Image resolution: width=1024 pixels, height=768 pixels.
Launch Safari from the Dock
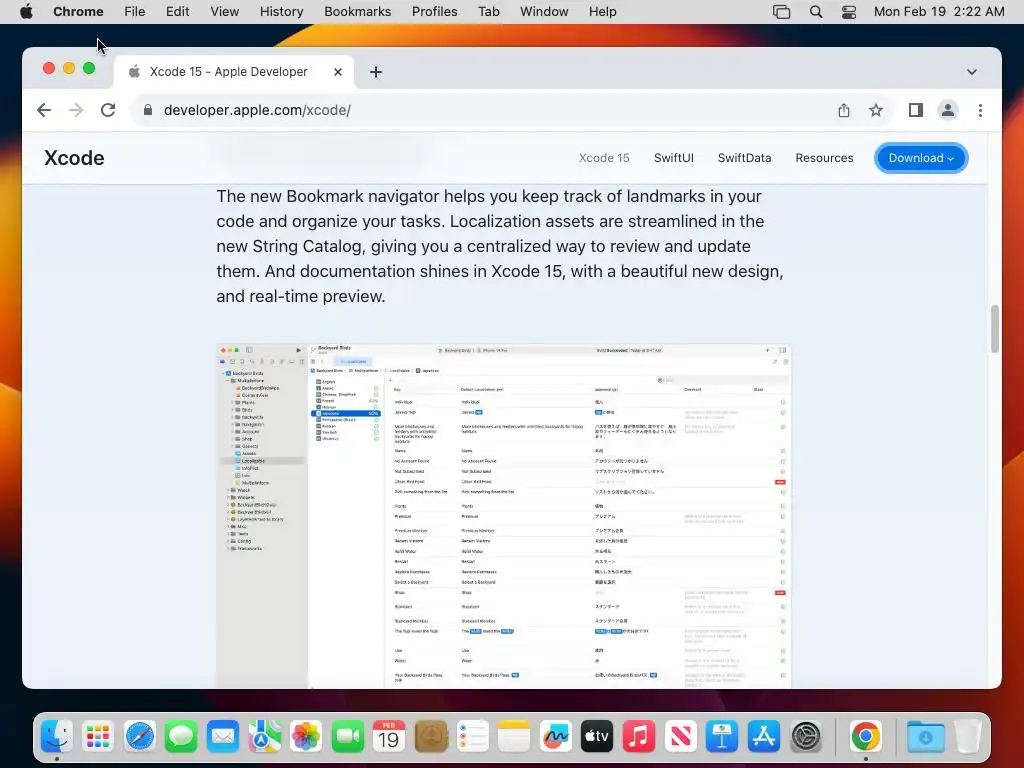(140, 737)
